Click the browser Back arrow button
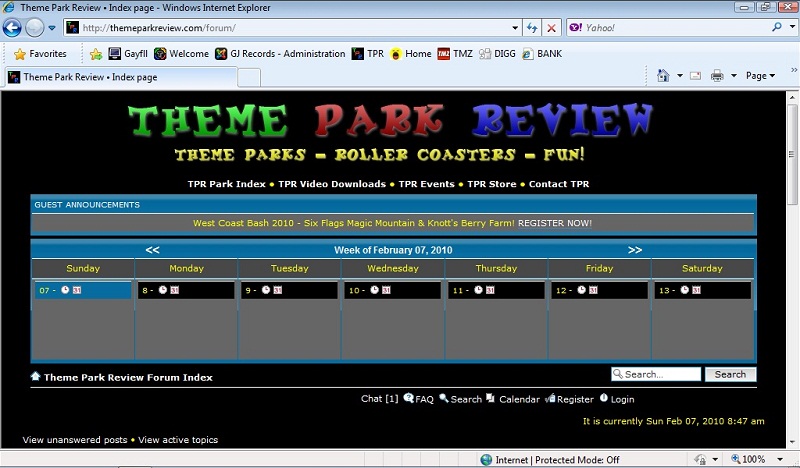The image size is (800, 468). [x=12, y=28]
